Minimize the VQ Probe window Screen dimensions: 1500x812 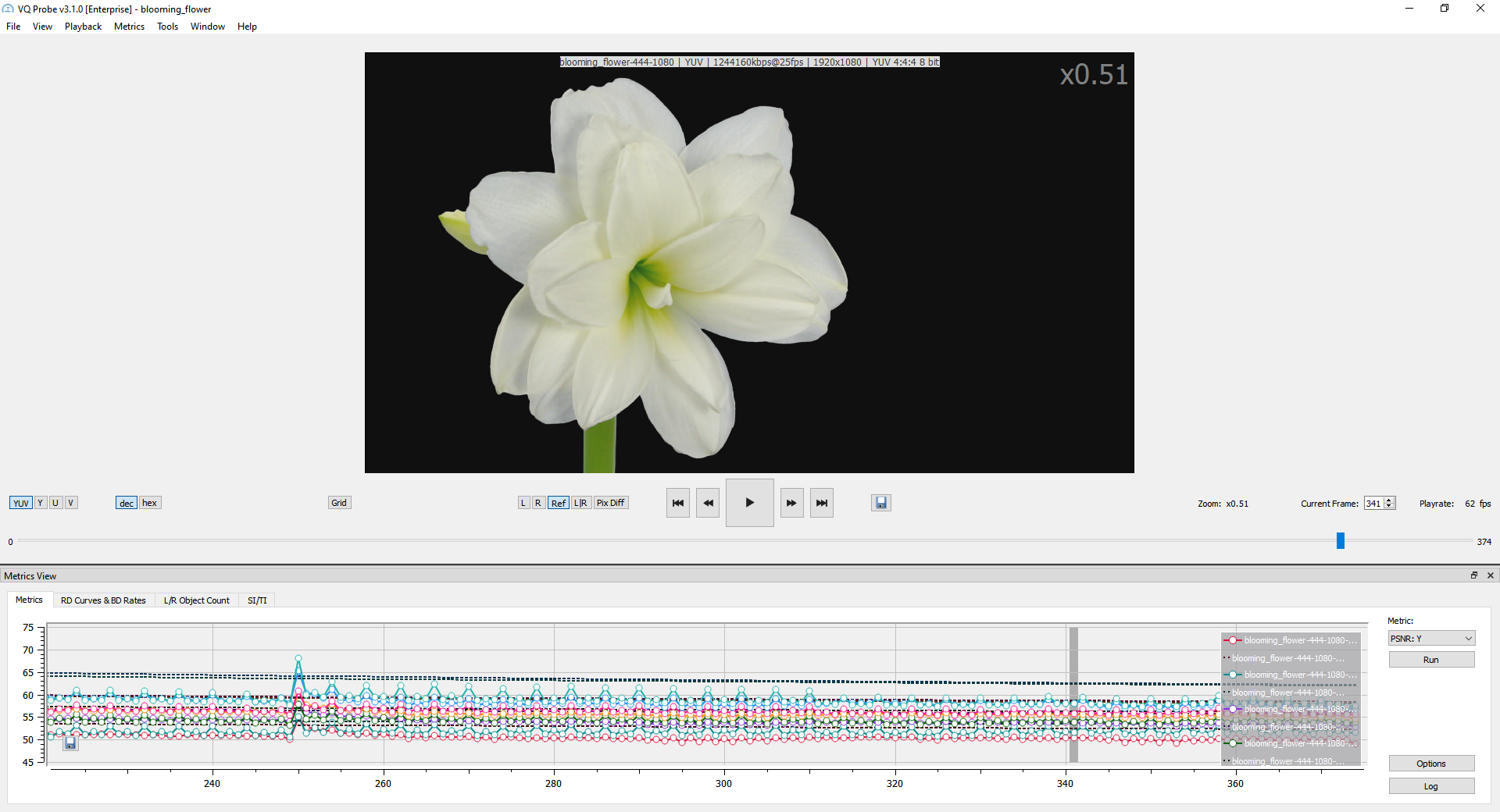[1409, 9]
